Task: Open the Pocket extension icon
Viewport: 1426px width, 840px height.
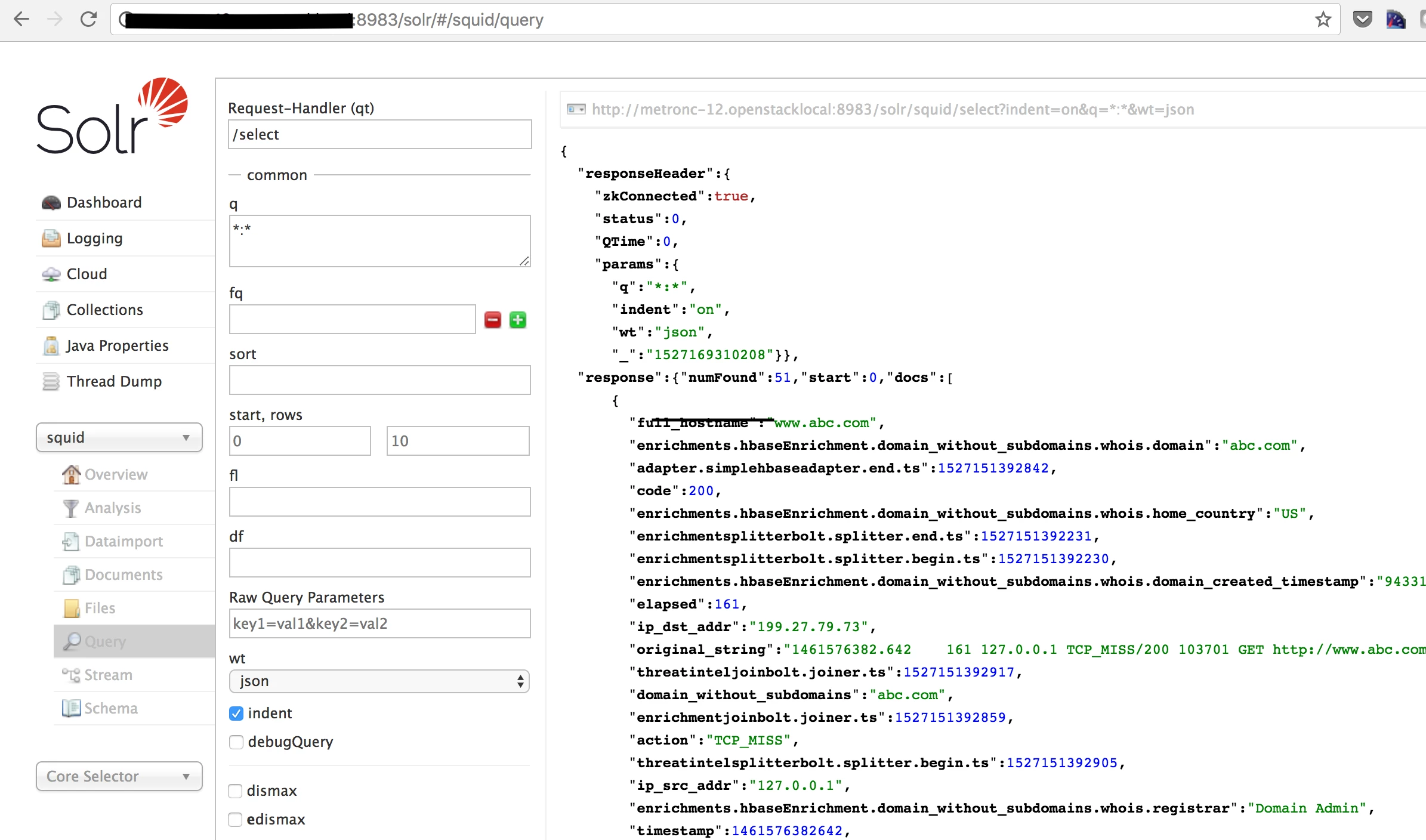Action: (1362, 20)
